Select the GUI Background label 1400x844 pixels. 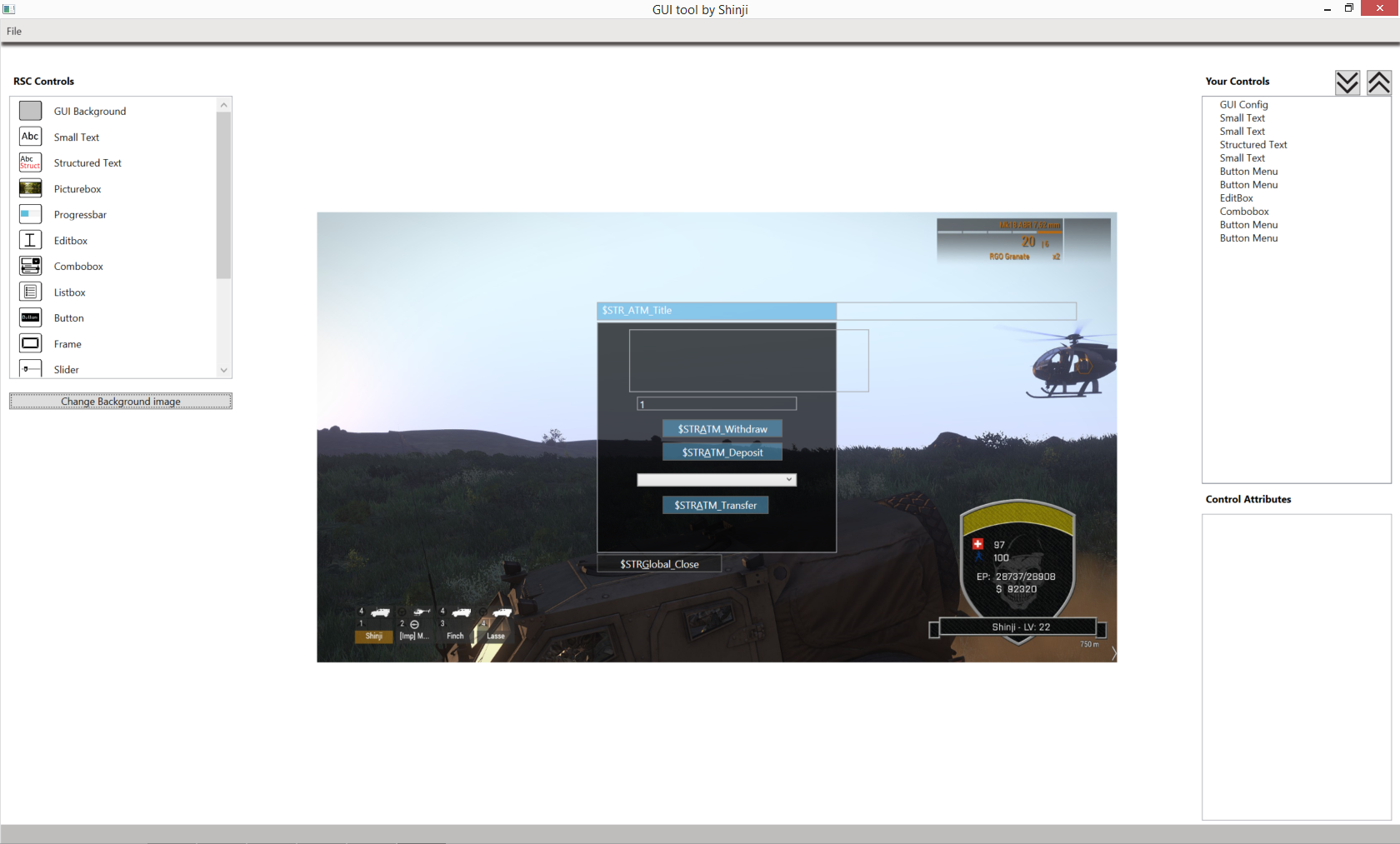pos(90,111)
